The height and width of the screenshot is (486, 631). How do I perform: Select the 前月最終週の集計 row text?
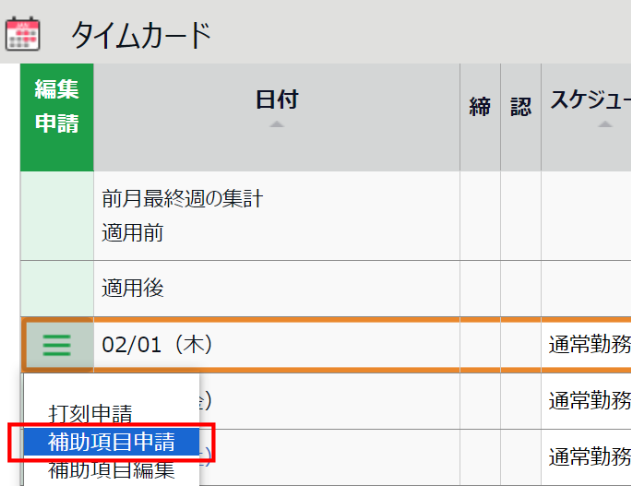[x=182, y=199]
